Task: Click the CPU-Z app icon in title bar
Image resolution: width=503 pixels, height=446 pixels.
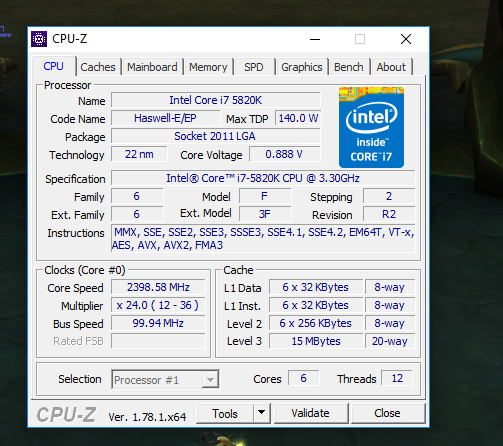Action: click(39, 39)
